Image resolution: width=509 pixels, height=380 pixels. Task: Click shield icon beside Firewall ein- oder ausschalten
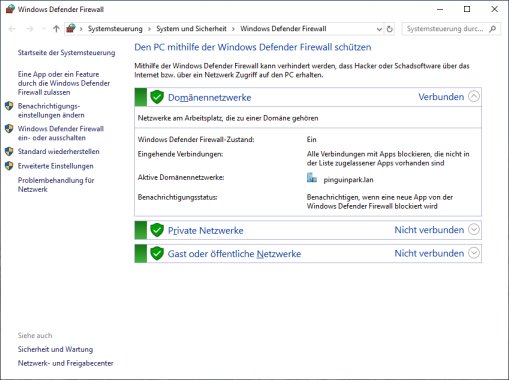click(9, 129)
